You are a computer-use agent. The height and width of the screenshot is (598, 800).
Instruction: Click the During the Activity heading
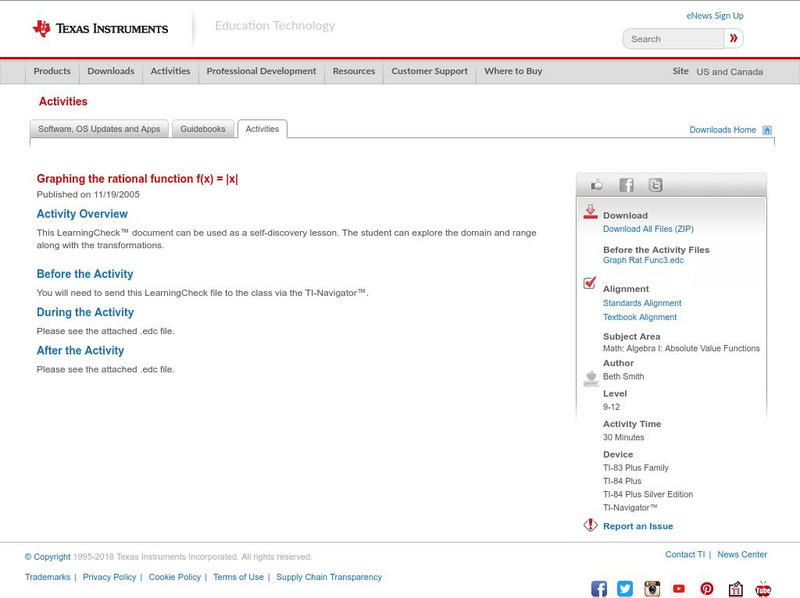[x=85, y=312]
